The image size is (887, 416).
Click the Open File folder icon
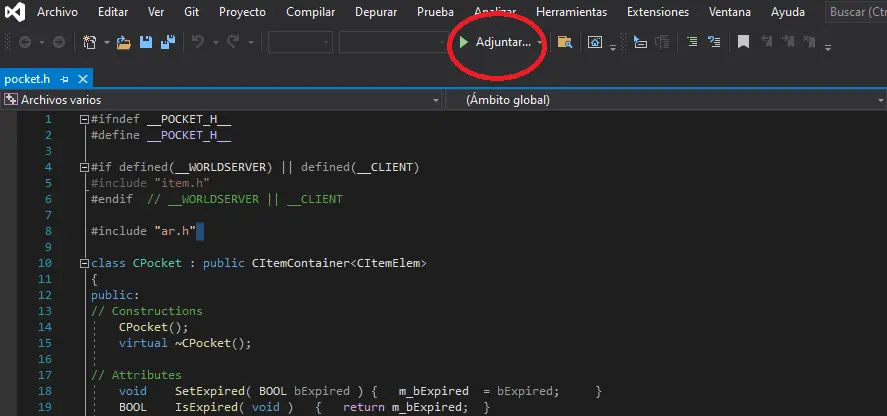[x=124, y=42]
